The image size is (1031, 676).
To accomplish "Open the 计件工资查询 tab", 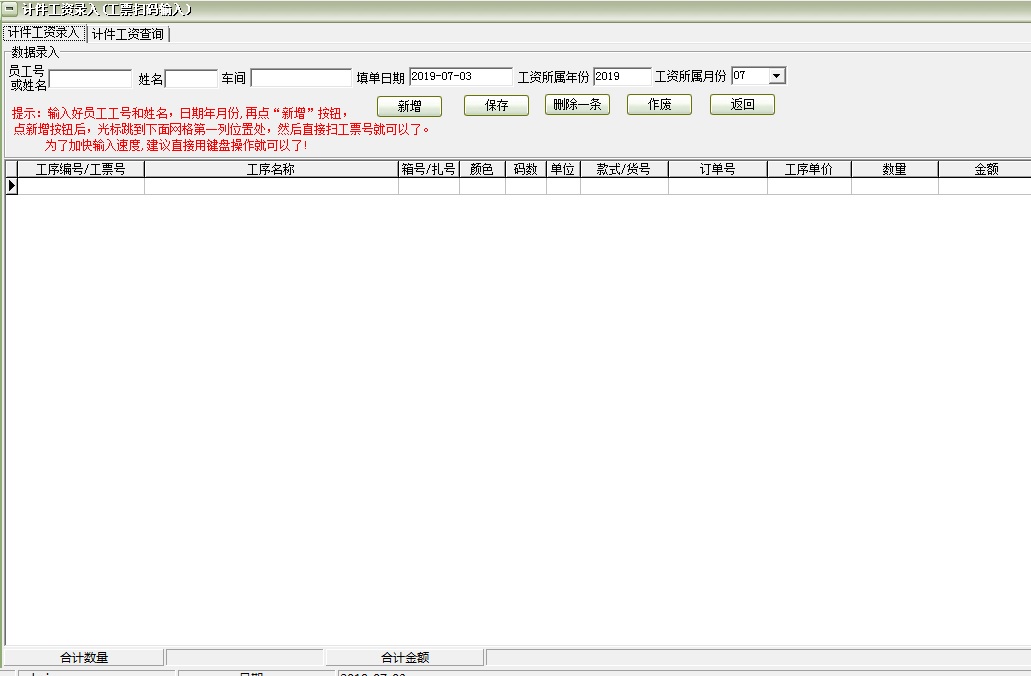I will 128,34.
